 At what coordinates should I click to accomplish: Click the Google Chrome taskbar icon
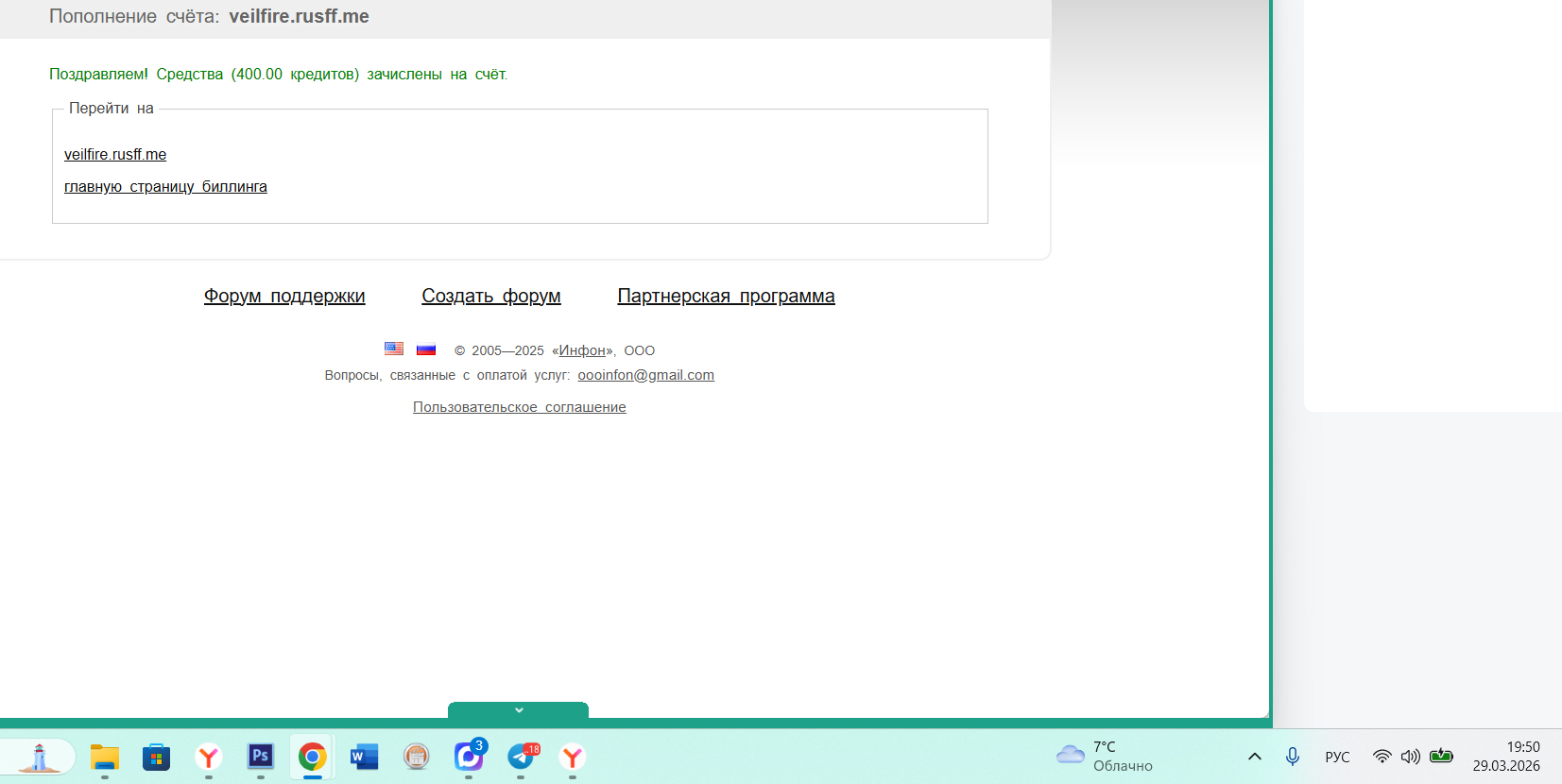pos(313,757)
